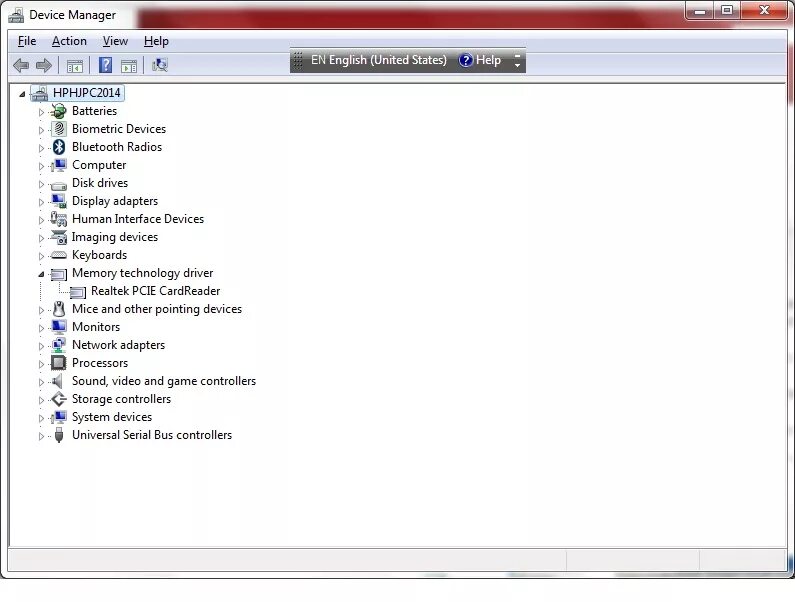This screenshot has width=795, height=602.
Task: Click the Network adapters icon
Action: point(59,345)
